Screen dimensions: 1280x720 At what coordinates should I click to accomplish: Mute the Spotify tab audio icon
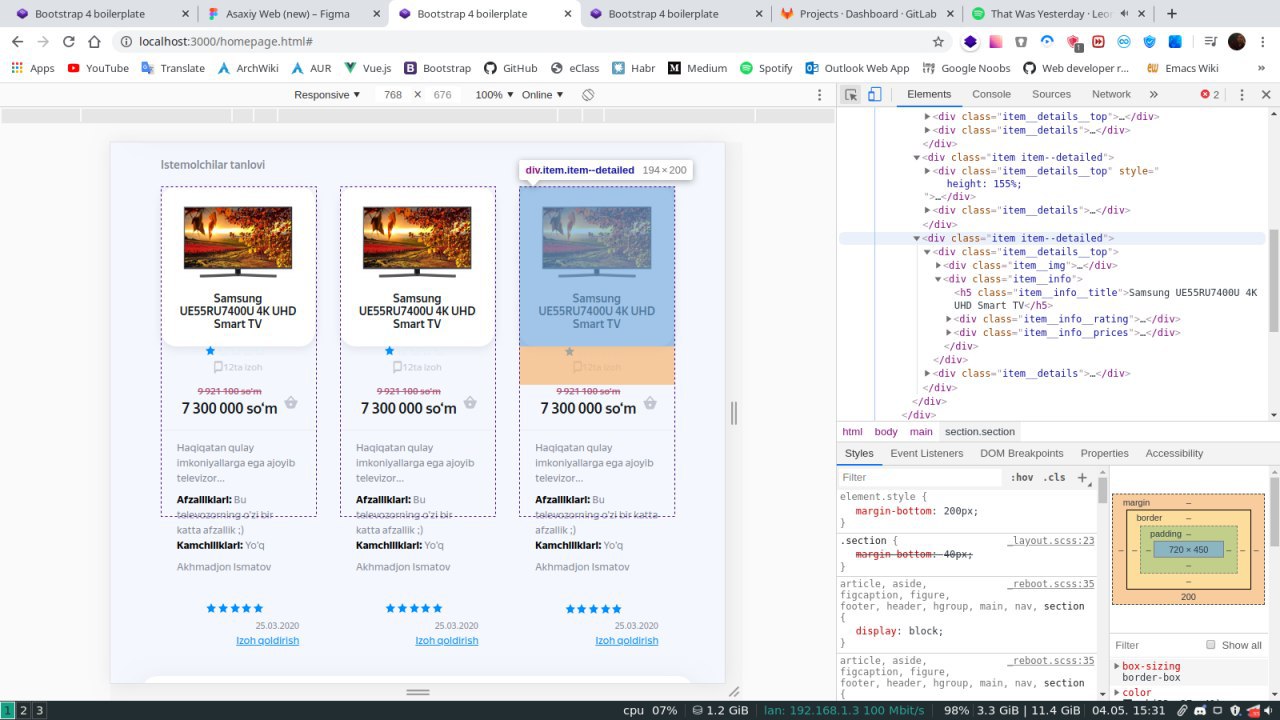[x=1124, y=14]
